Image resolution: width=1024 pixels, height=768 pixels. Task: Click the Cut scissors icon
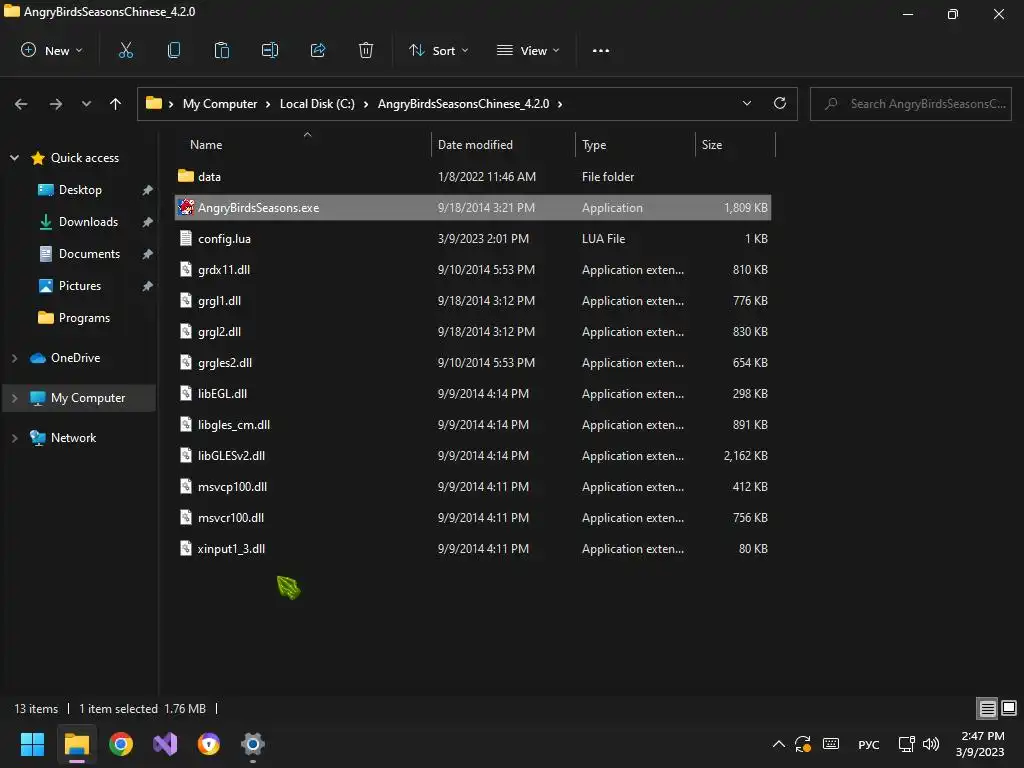click(125, 50)
